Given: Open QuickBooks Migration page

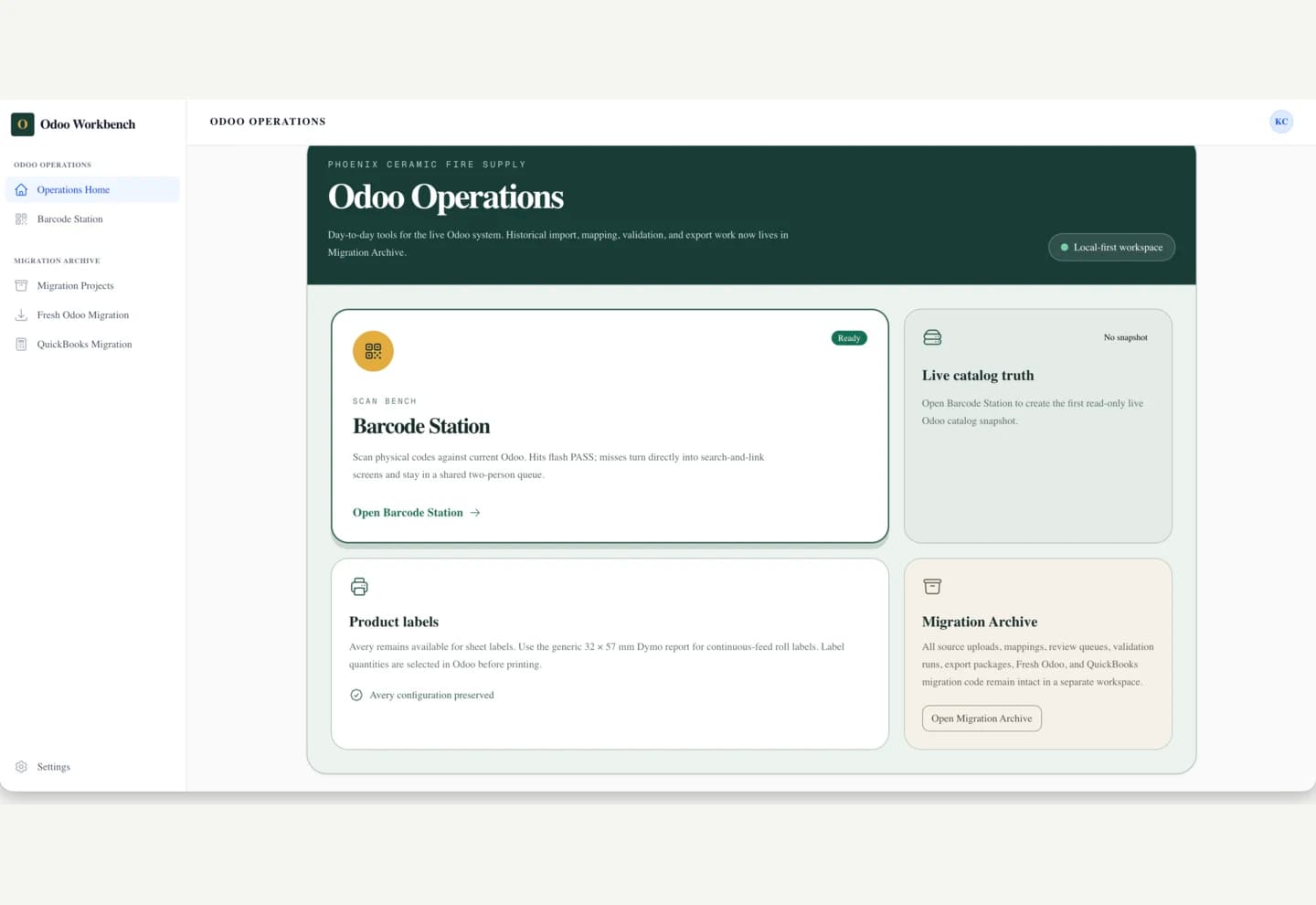Looking at the screenshot, I should click(92, 345).
